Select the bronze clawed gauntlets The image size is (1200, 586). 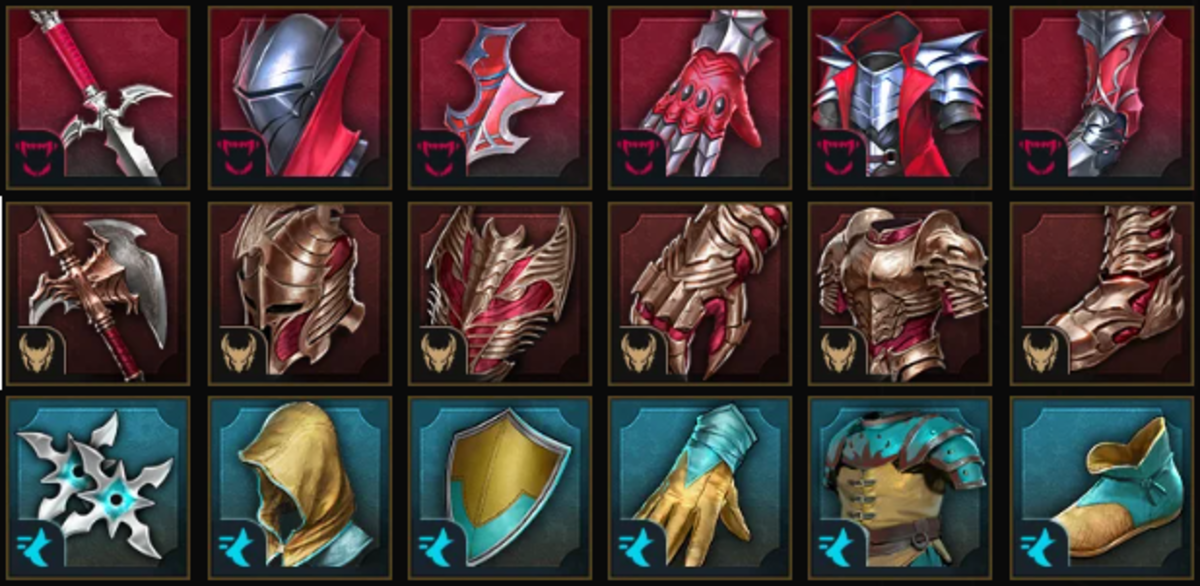[700, 293]
